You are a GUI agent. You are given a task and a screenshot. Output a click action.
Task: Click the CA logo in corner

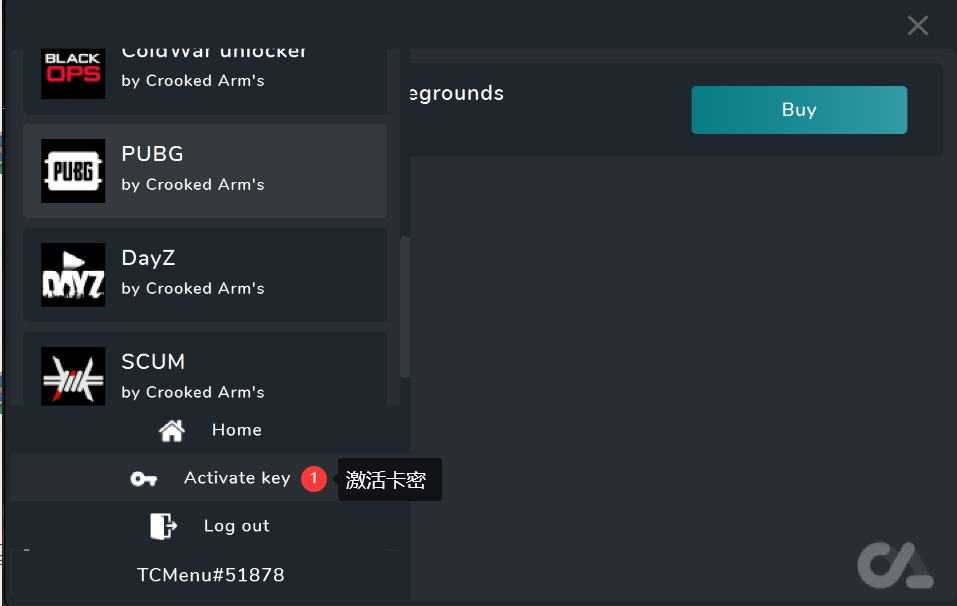[894, 565]
